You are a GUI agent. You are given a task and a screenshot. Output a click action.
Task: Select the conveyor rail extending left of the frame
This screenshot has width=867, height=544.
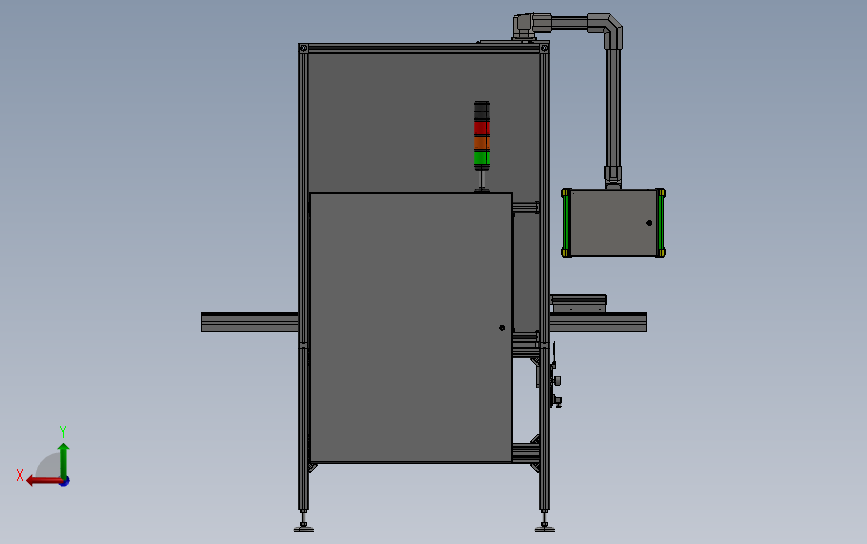(x=250, y=322)
